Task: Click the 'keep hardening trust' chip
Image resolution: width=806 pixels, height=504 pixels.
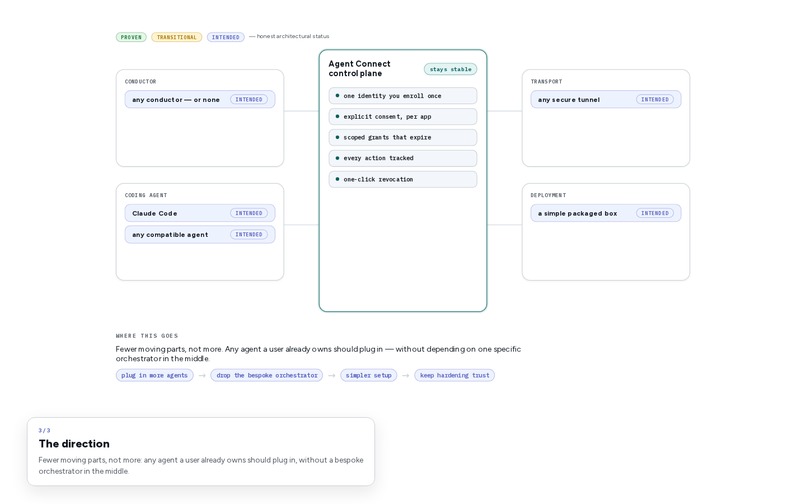Action: [x=454, y=375]
